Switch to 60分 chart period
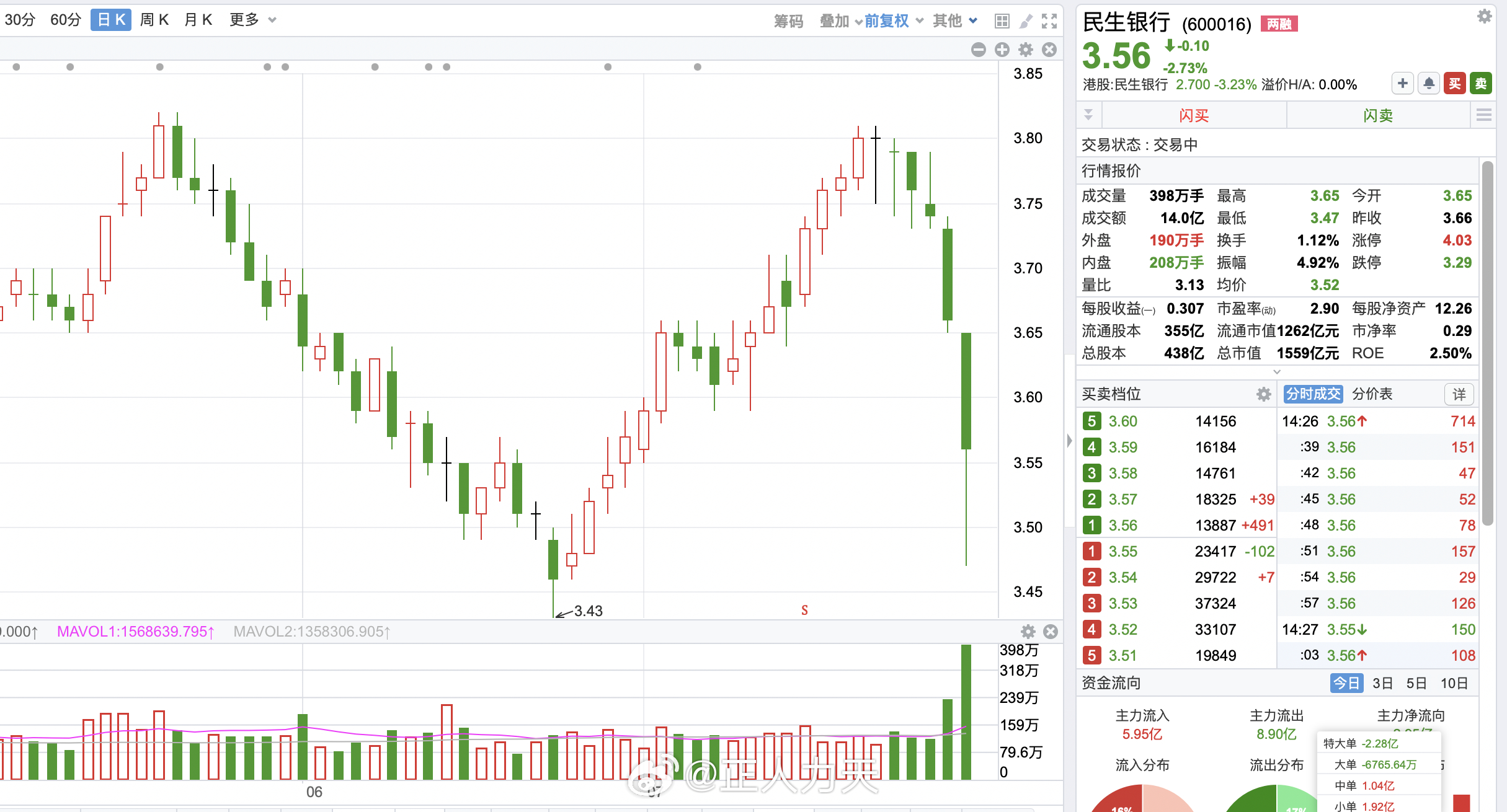The image size is (1507, 812). [x=66, y=20]
